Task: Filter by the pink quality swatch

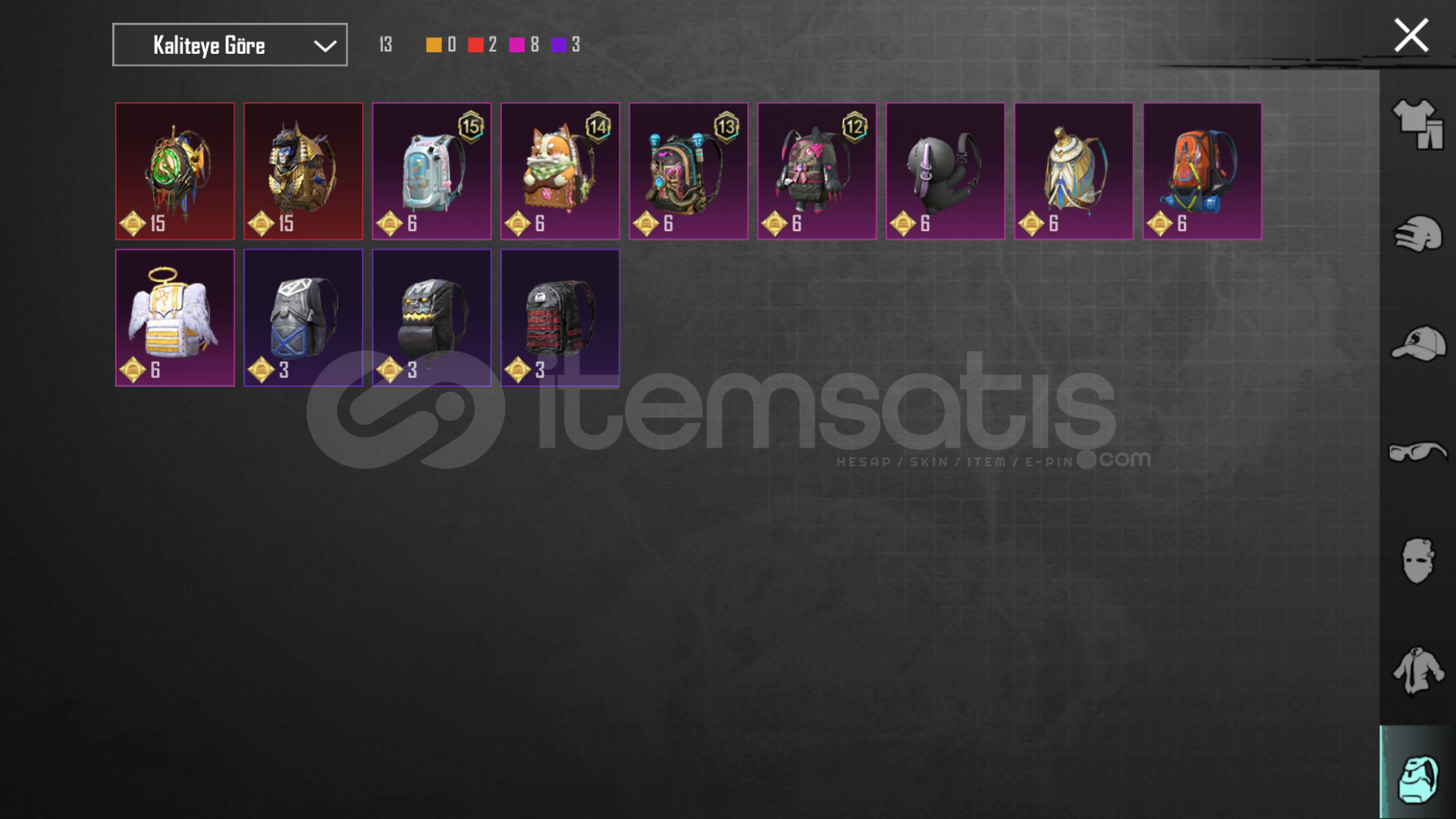Action: [x=516, y=45]
